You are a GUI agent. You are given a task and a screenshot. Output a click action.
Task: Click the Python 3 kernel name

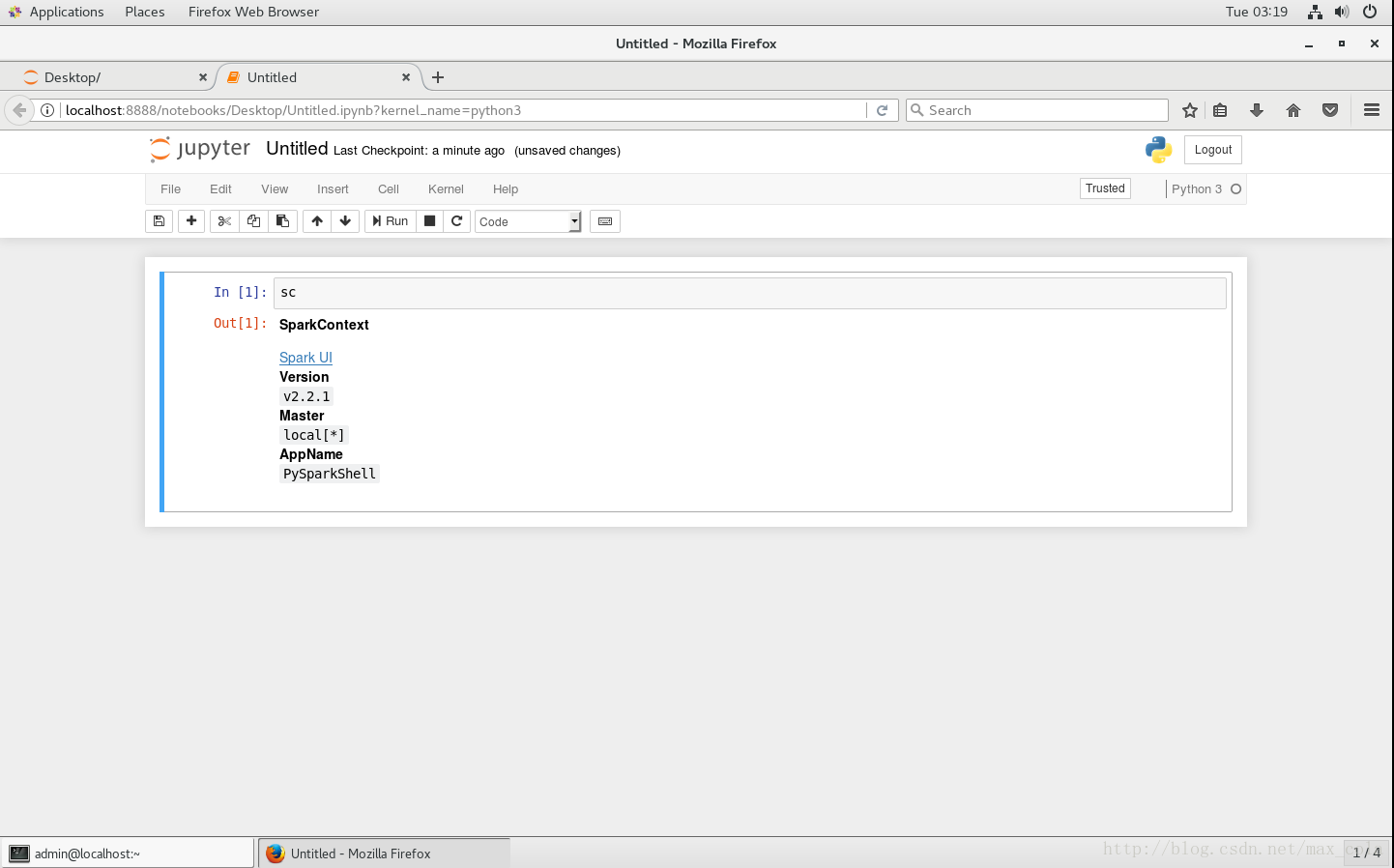(x=1197, y=189)
